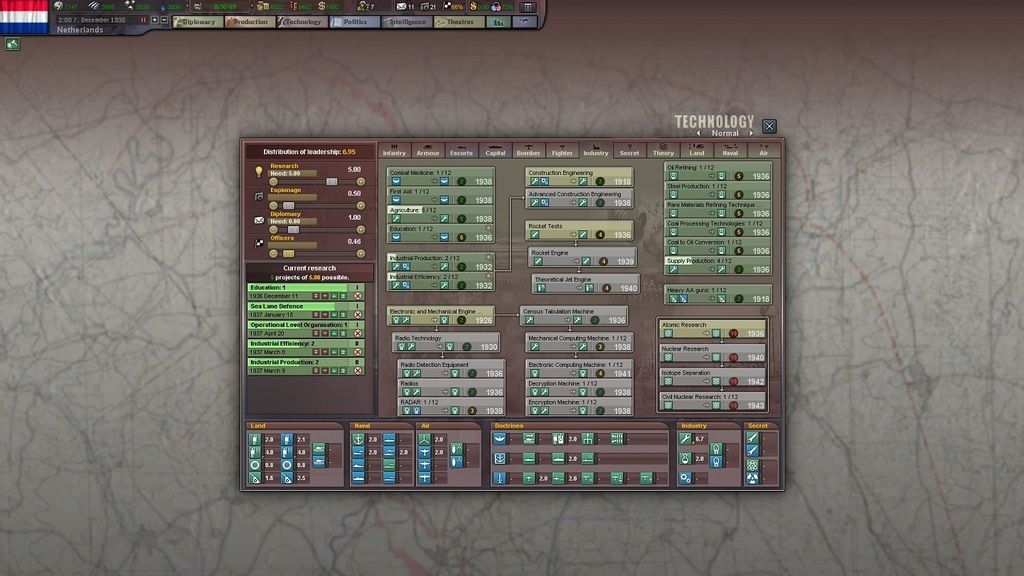The height and width of the screenshot is (576, 1024).
Task: Click the Espionage leadership slider handle
Action: point(288,206)
